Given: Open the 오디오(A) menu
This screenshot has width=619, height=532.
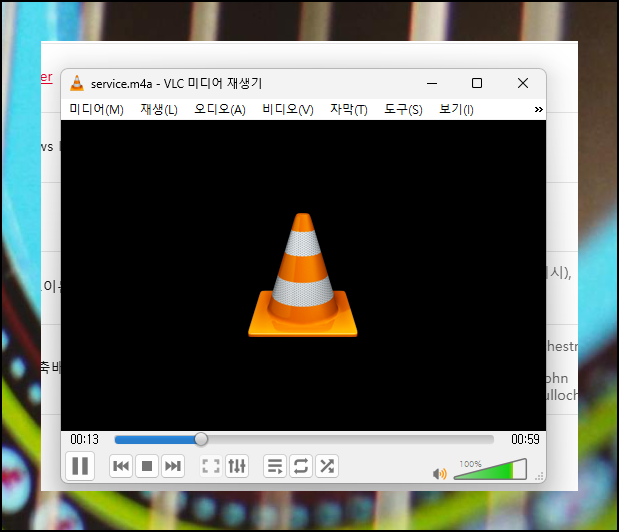Looking at the screenshot, I should click(x=220, y=109).
